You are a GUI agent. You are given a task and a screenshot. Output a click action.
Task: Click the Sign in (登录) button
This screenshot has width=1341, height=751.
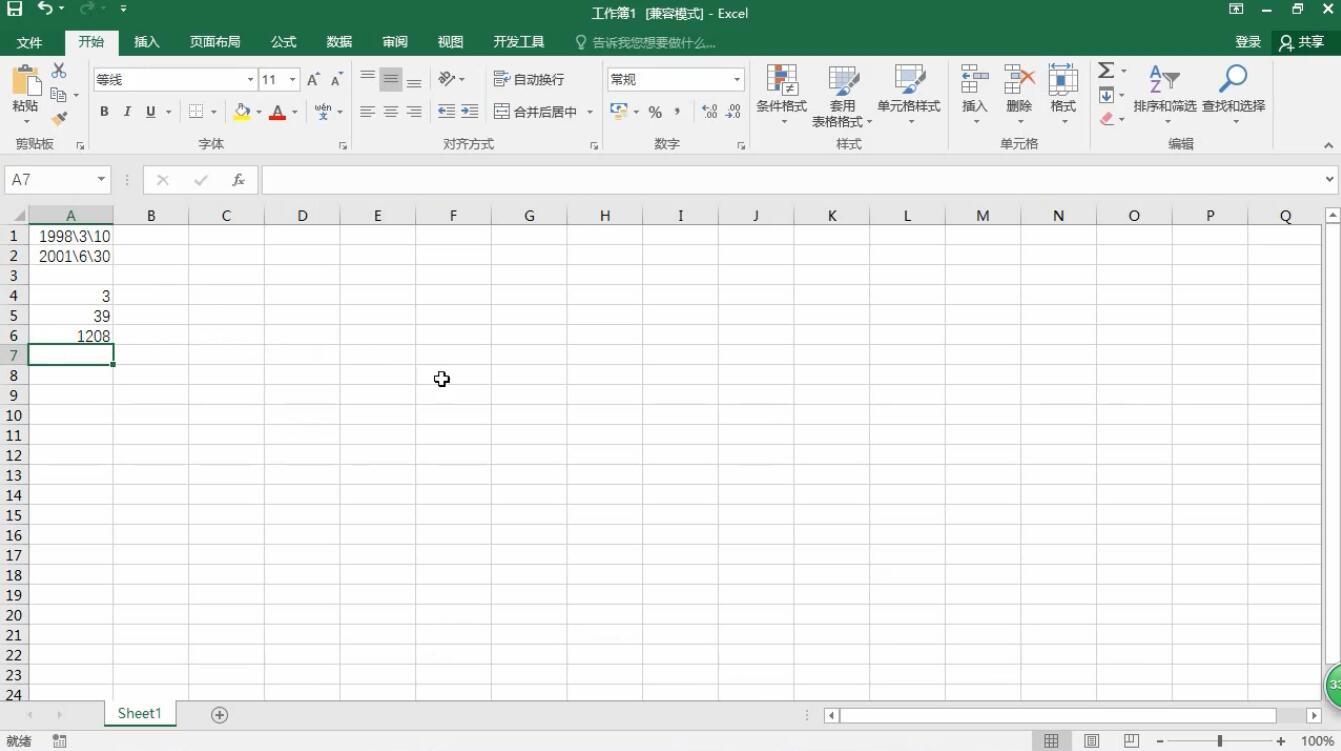[1248, 42]
